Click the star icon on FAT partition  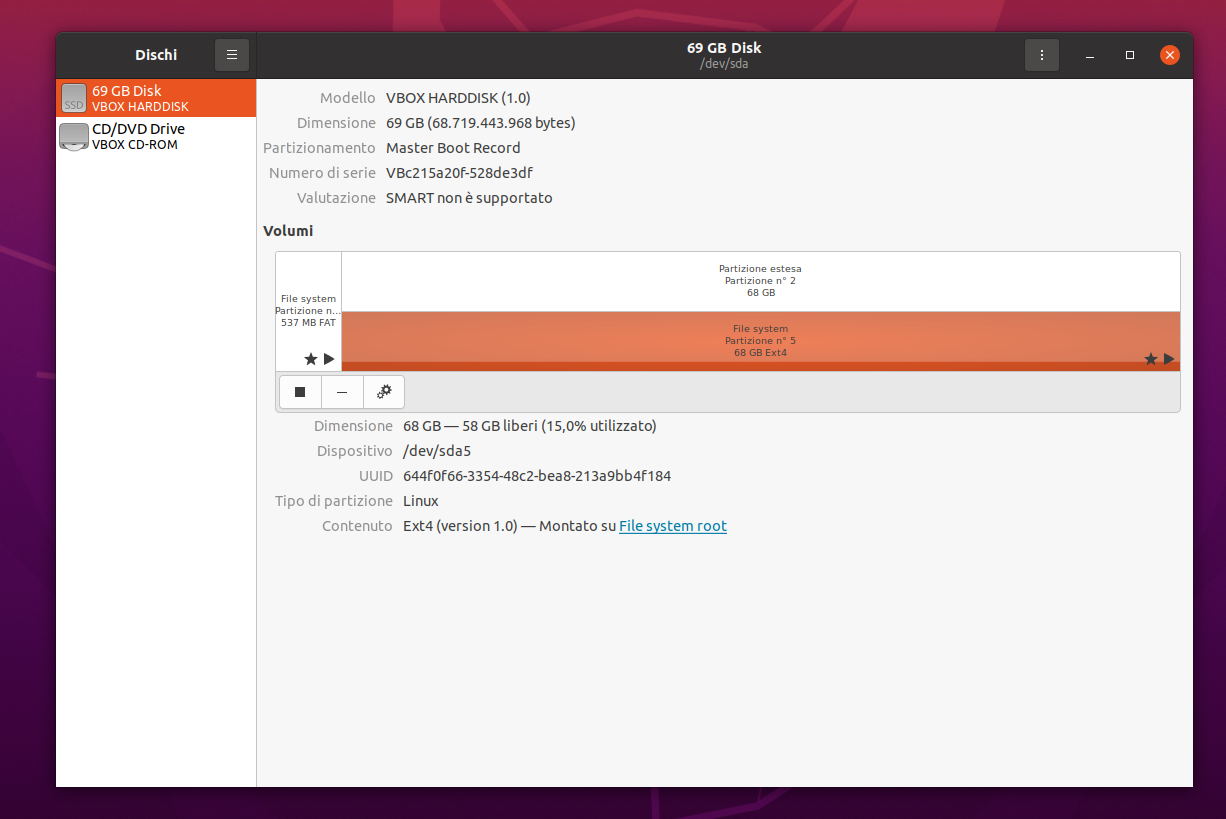311,359
